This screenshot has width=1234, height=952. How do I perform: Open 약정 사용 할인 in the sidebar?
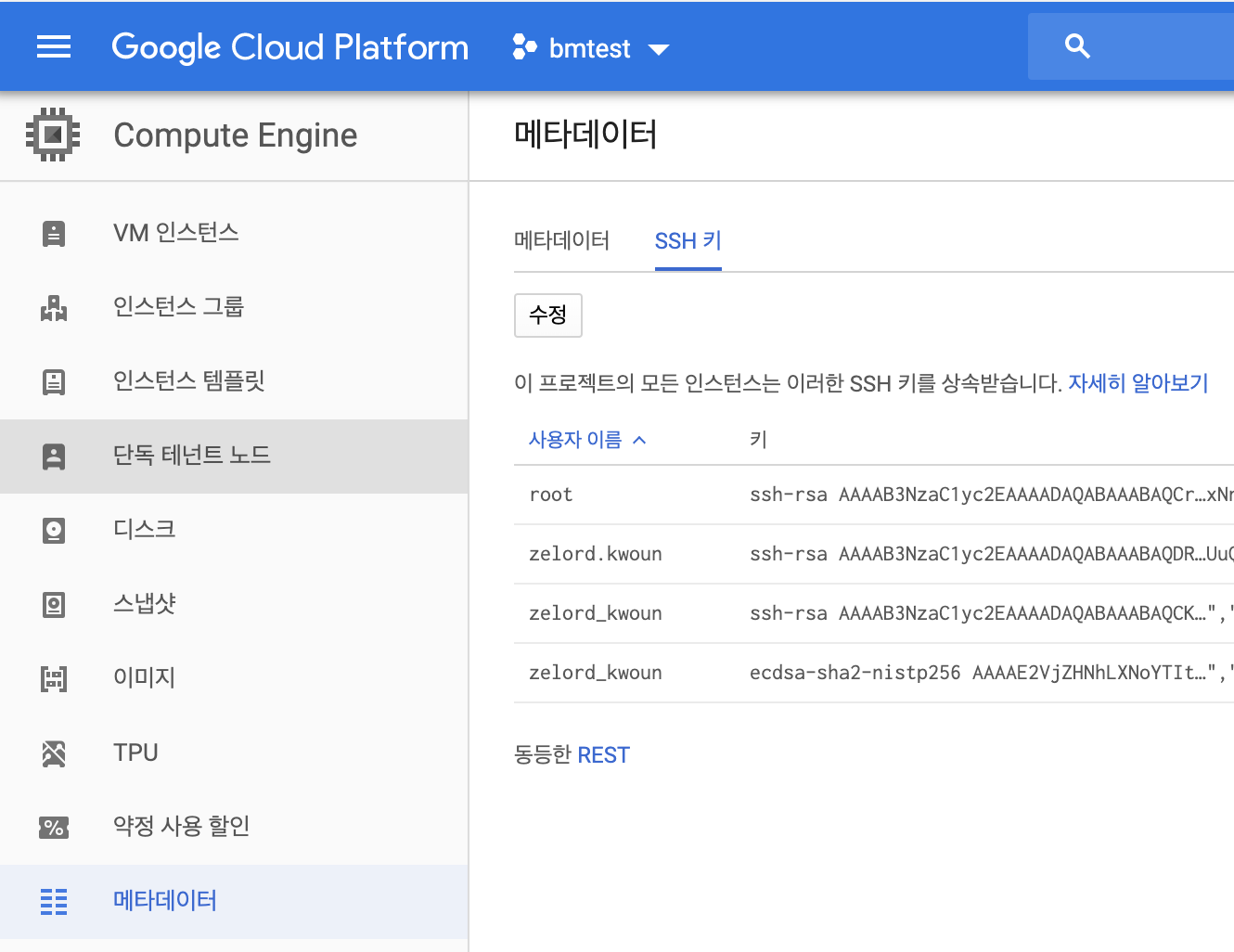pos(234,827)
